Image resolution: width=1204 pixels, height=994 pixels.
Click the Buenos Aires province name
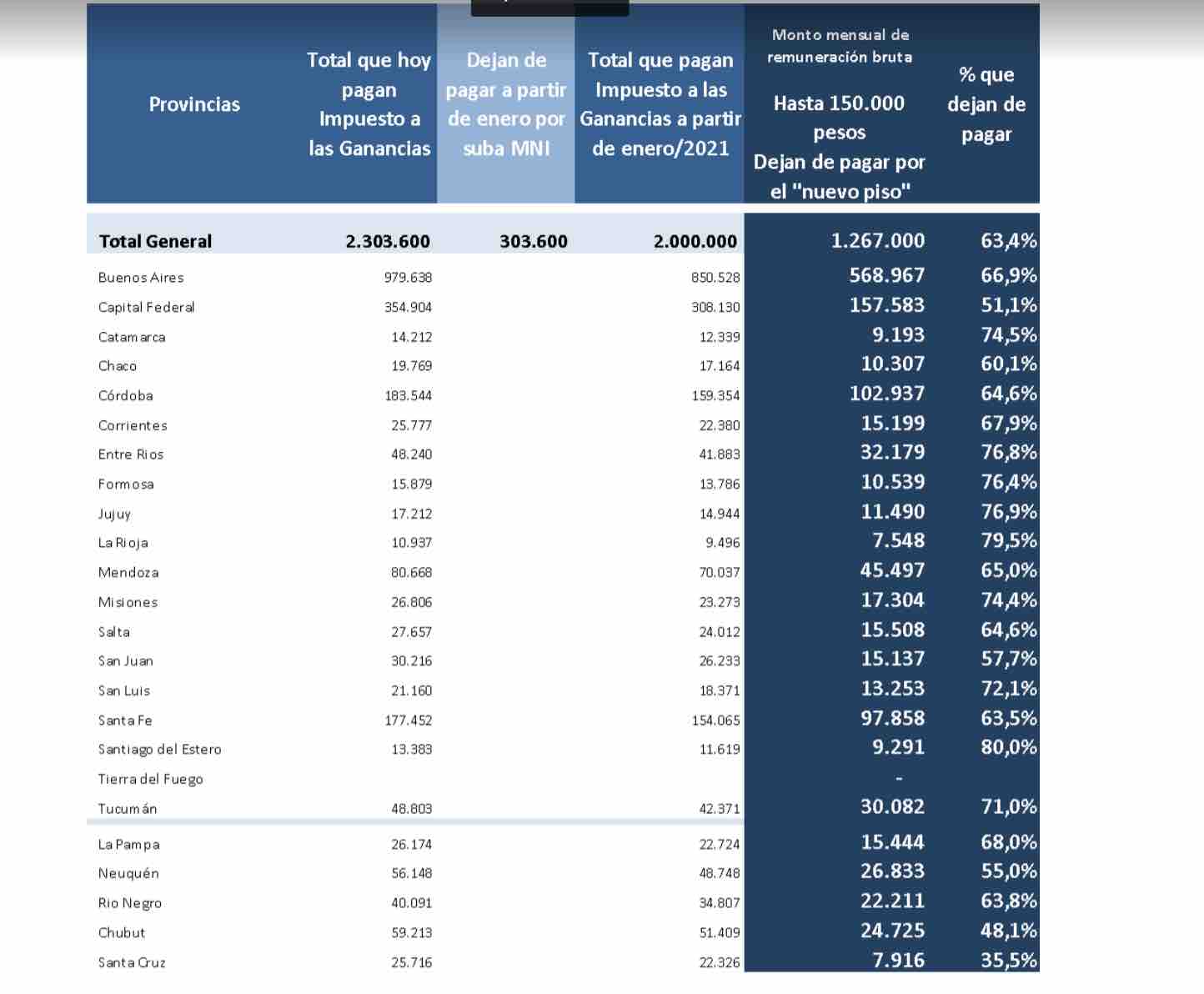point(141,278)
